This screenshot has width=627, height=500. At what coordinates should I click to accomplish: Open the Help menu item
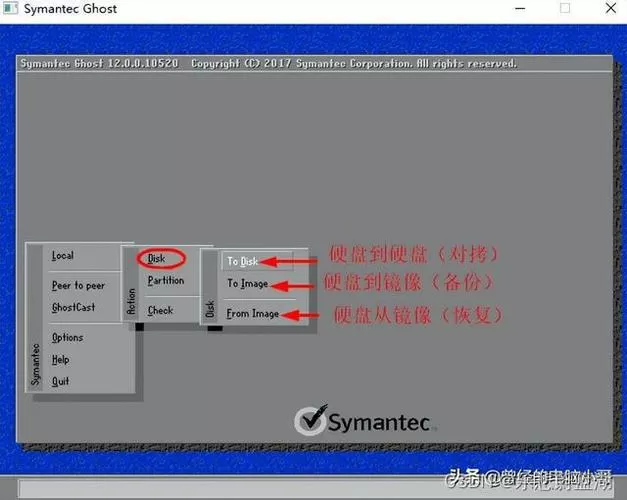coord(60,360)
